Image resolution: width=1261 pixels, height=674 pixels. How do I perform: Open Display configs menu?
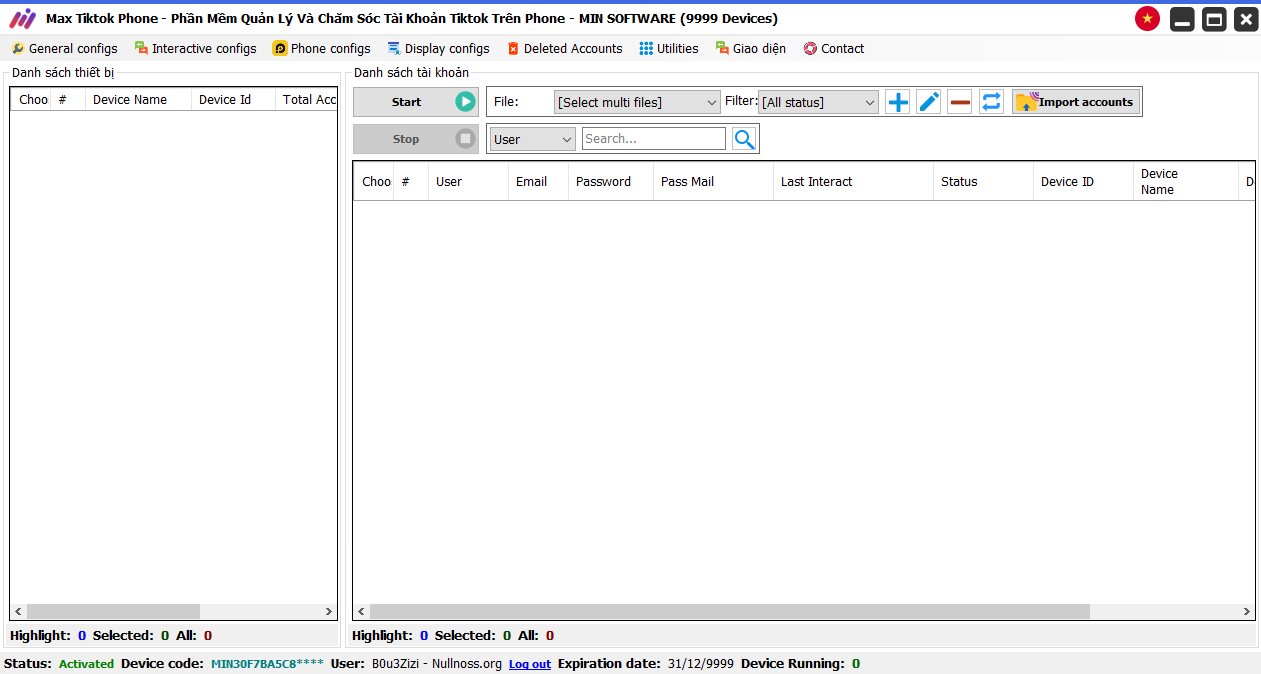point(438,48)
